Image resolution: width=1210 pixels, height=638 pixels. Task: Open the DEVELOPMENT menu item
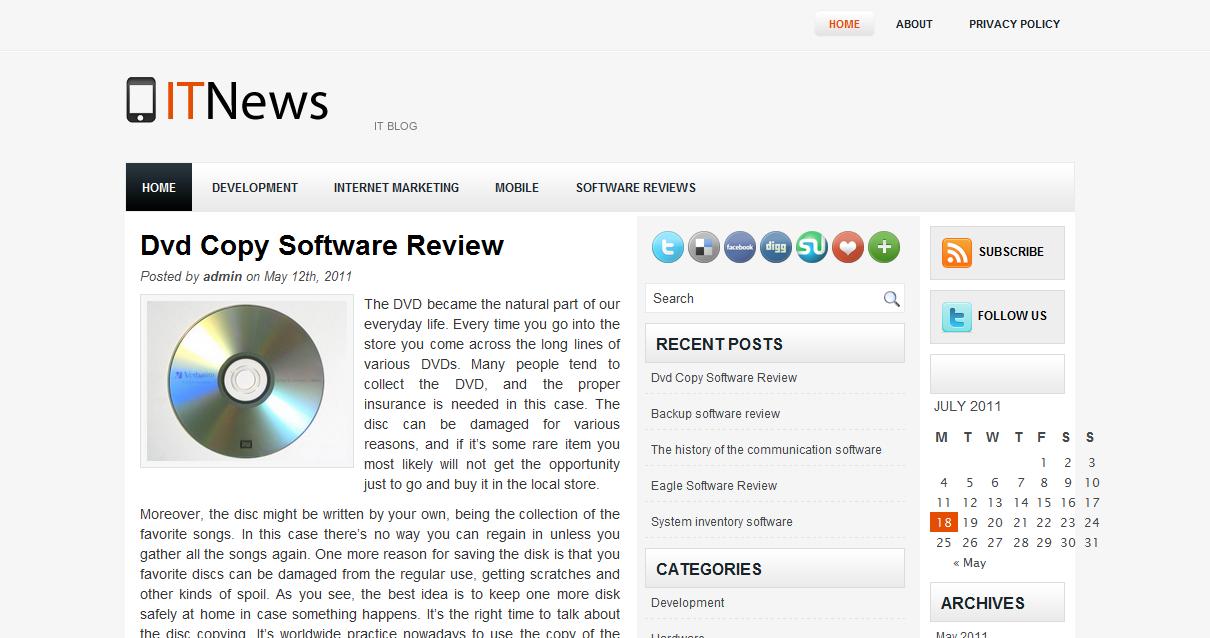point(255,187)
